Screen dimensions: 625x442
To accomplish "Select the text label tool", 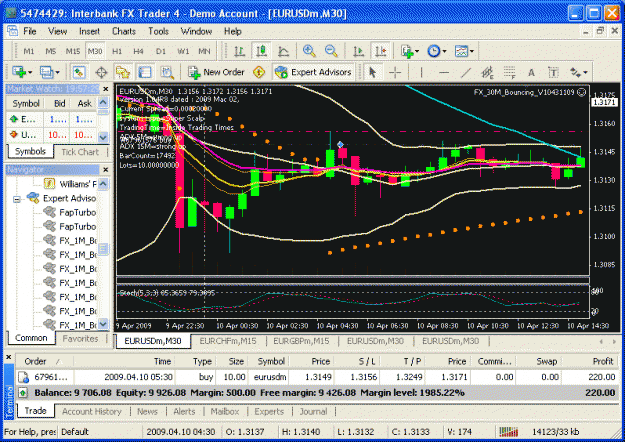I will [553, 72].
